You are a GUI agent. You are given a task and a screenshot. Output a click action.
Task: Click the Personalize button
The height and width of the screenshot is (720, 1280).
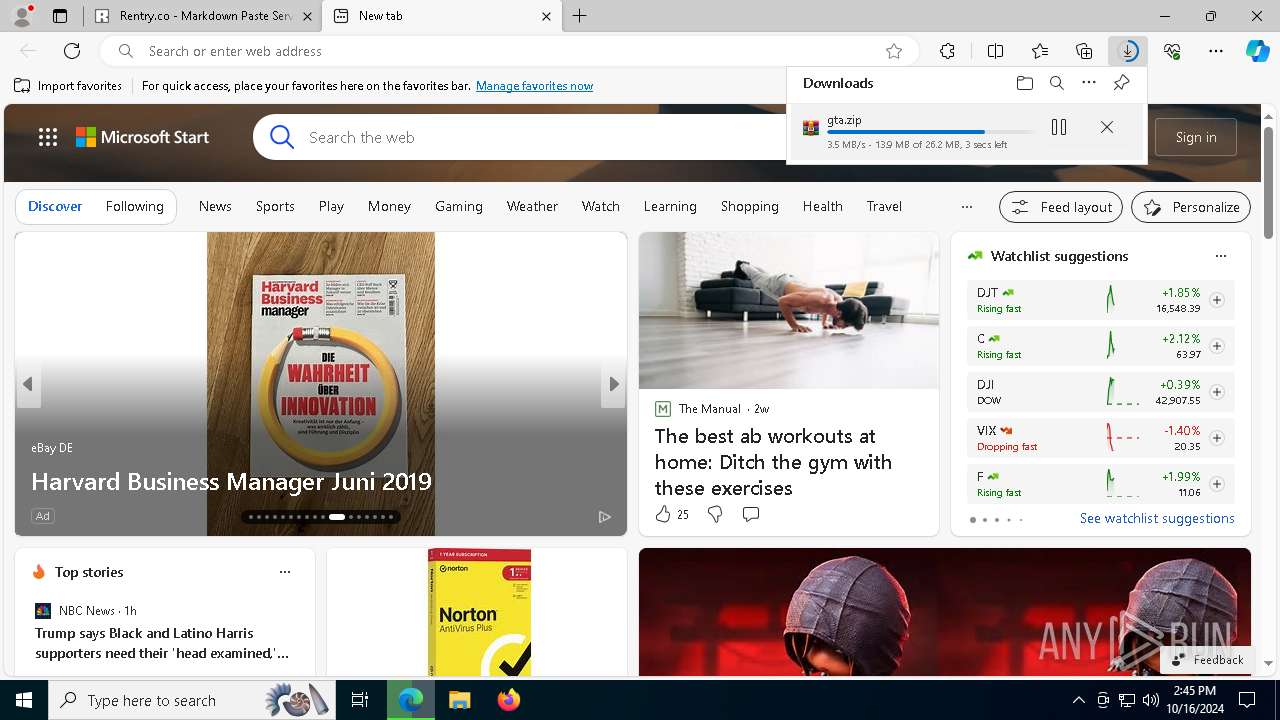point(1191,207)
